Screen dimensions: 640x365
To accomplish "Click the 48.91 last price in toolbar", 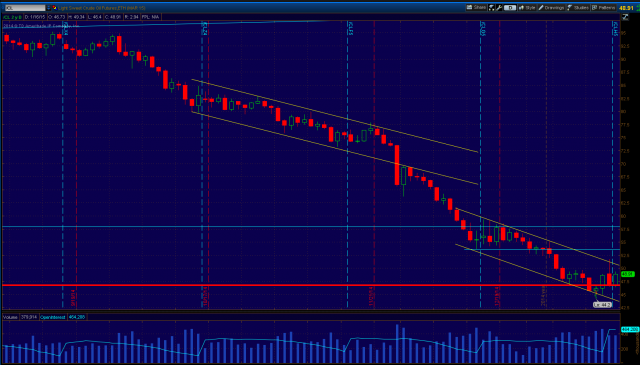I will point(627,8).
